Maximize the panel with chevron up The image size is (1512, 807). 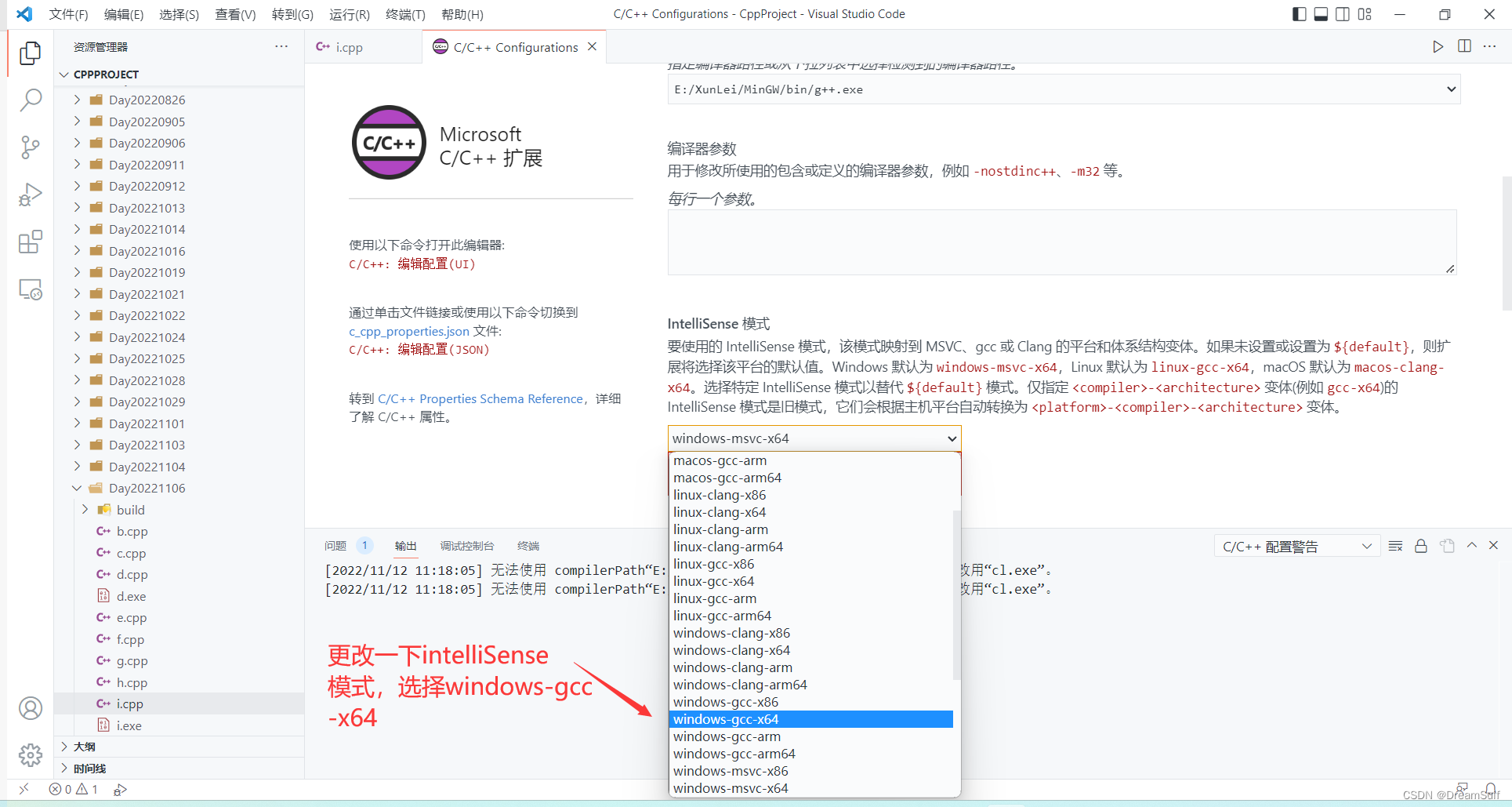tap(1471, 545)
